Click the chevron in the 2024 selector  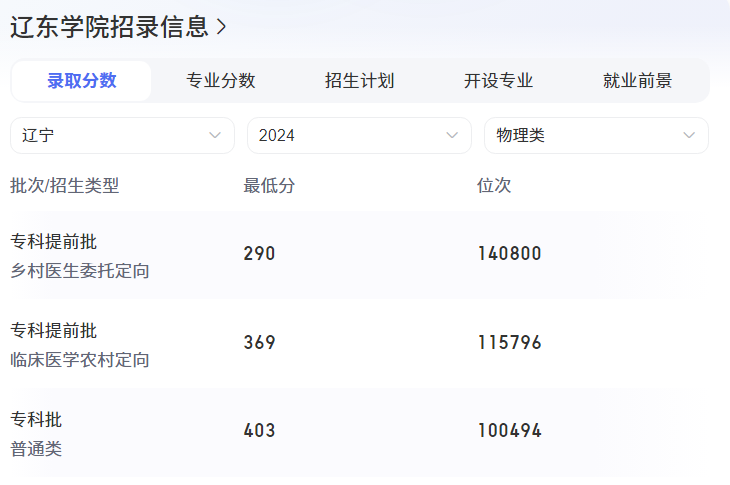(452, 135)
